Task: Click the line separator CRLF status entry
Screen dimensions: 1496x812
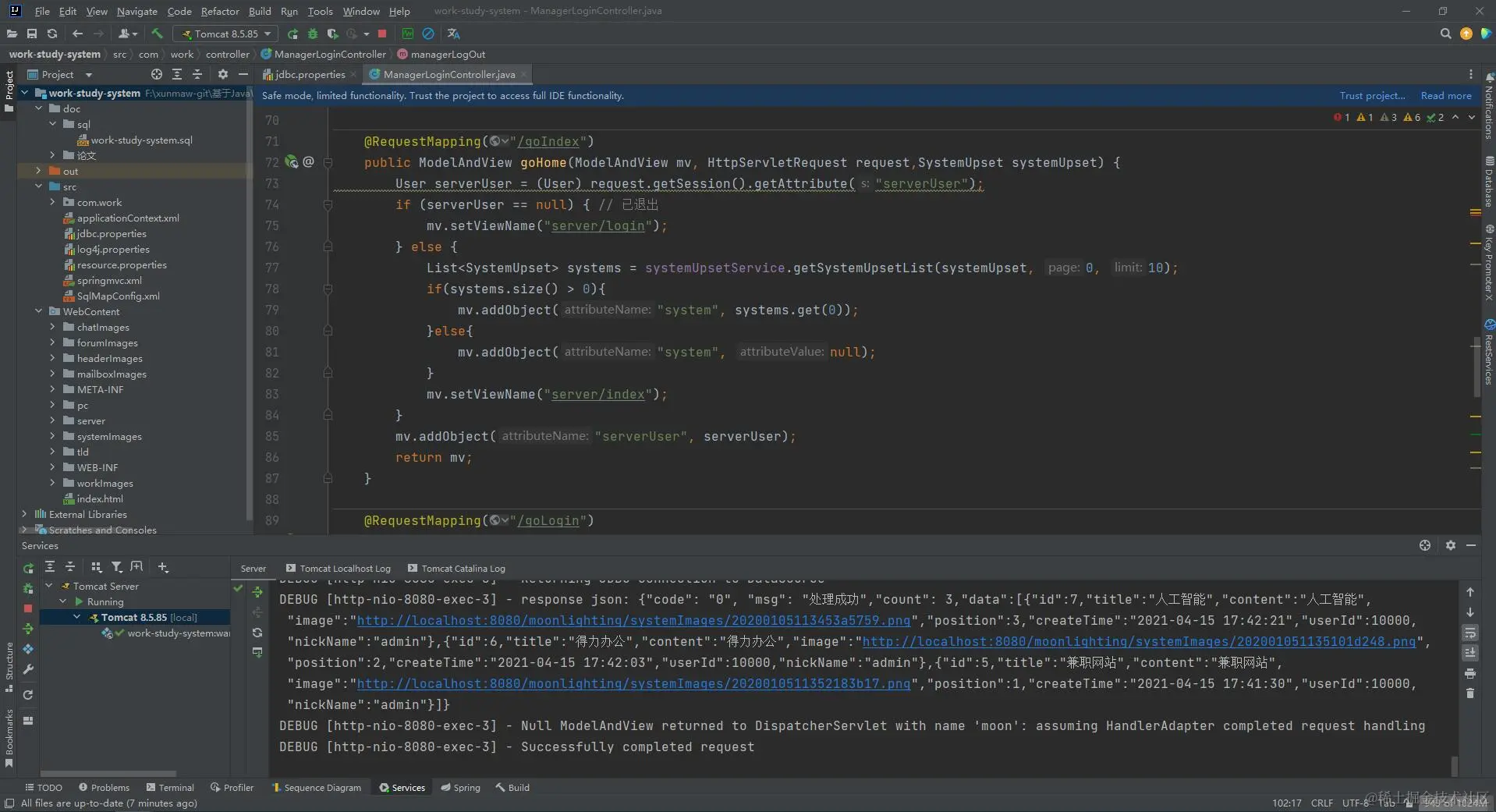Action: coord(1321,803)
